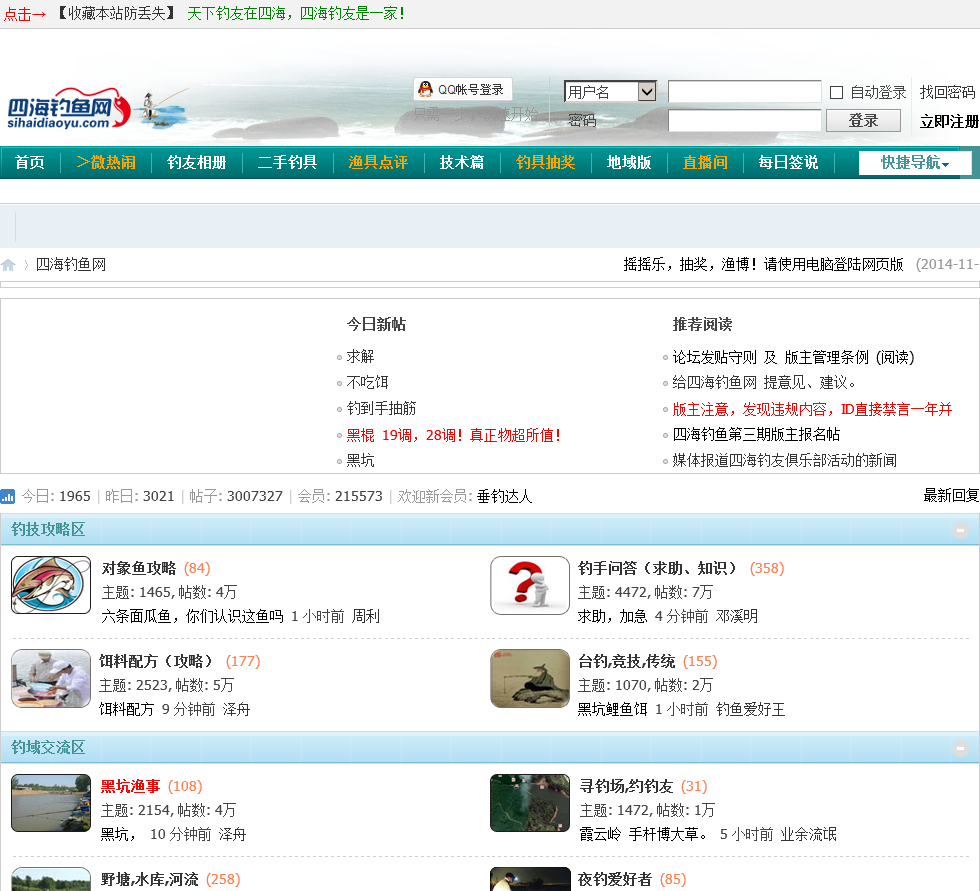The image size is (980, 891).
Task: Open 夜钓爱好者 forum thumbnail
Action: [x=530, y=879]
